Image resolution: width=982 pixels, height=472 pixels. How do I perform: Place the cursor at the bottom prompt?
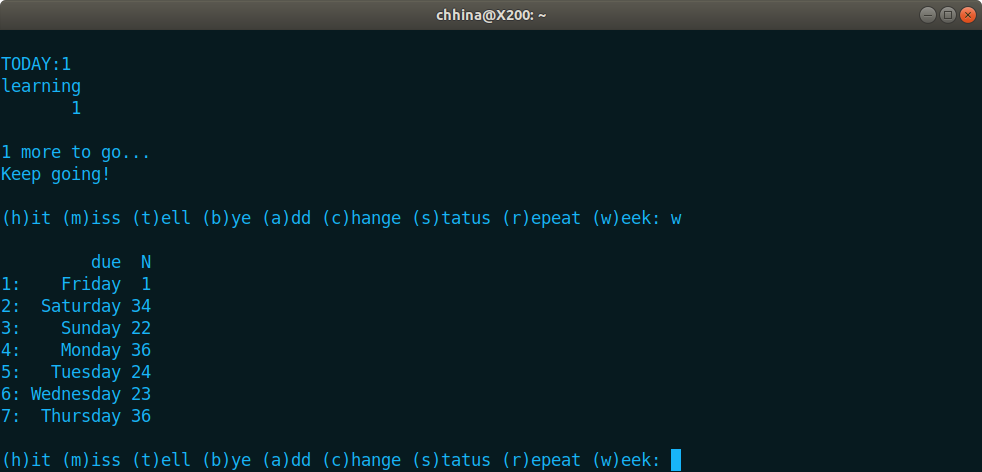click(676, 460)
